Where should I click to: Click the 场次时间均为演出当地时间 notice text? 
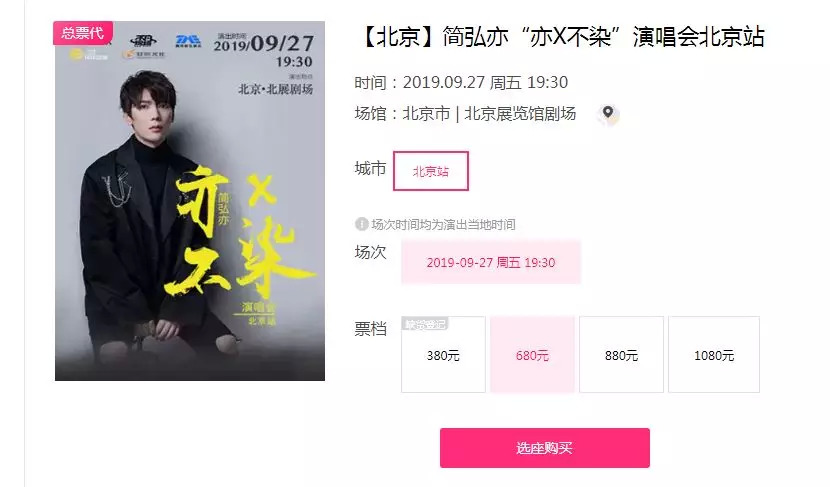pos(443,224)
